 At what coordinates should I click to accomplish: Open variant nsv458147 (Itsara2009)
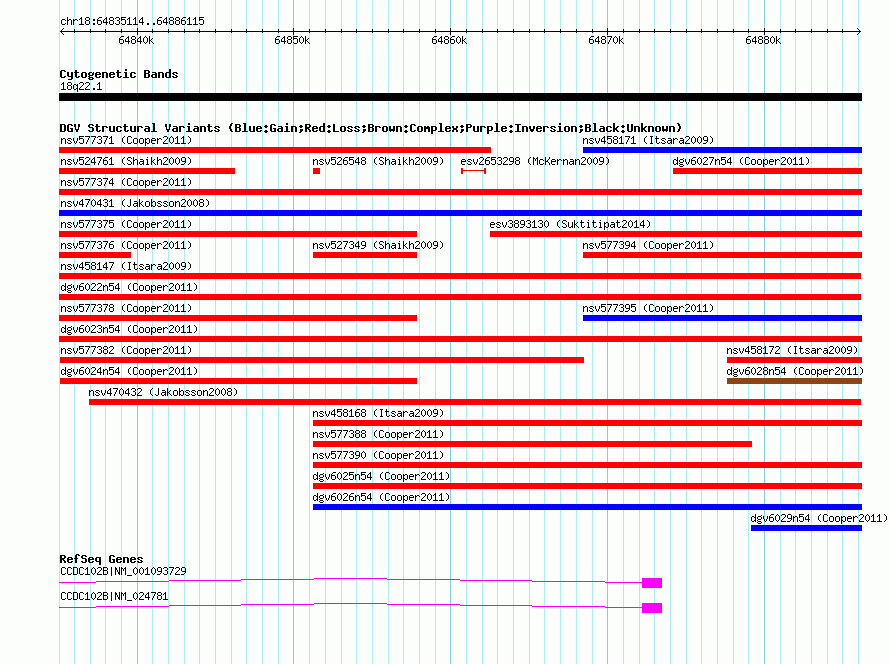[126, 266]
